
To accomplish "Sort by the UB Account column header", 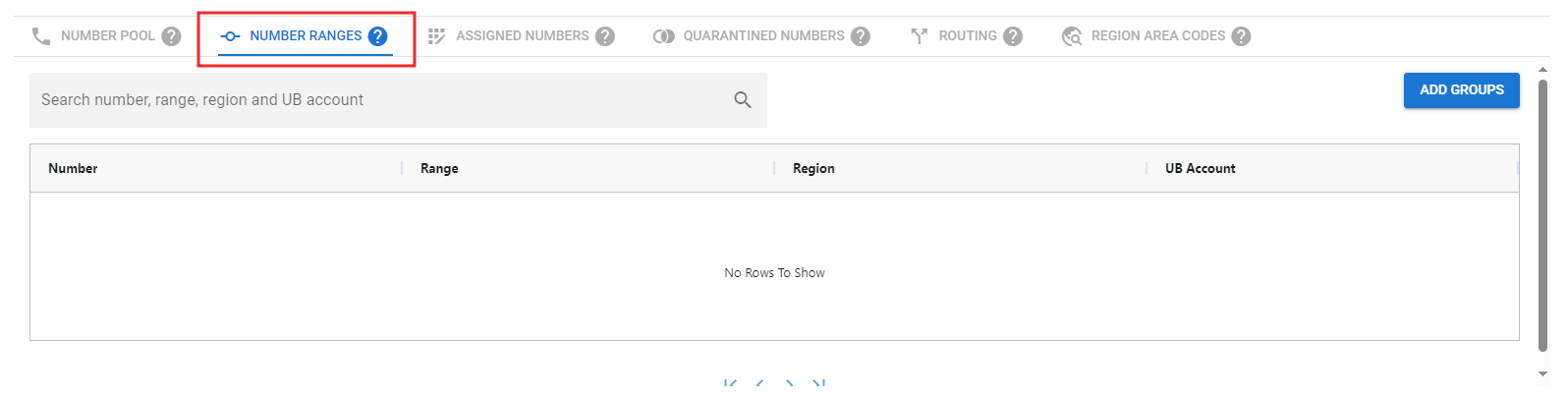I will tap(1200, 169).
